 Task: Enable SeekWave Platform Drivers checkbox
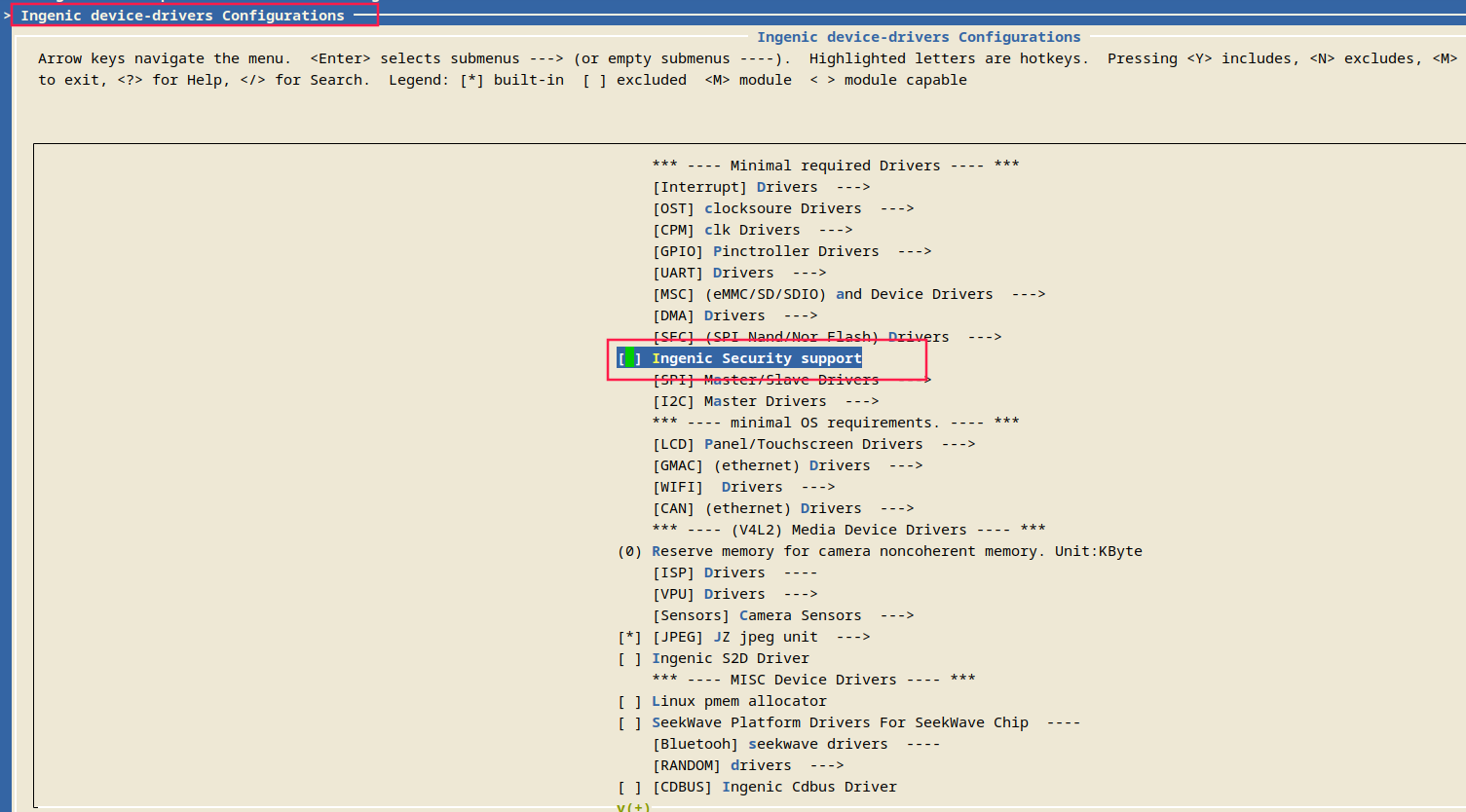629,722
